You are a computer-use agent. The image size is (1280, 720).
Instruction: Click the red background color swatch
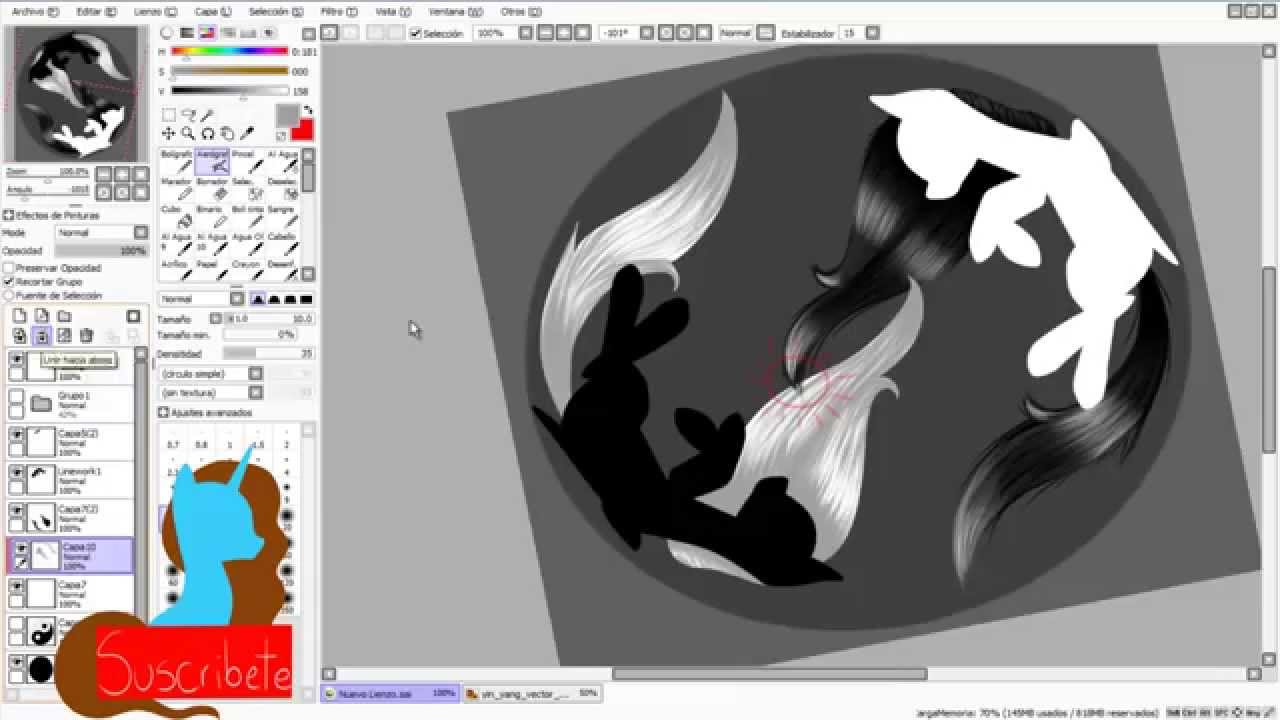(x=302, y=130)
